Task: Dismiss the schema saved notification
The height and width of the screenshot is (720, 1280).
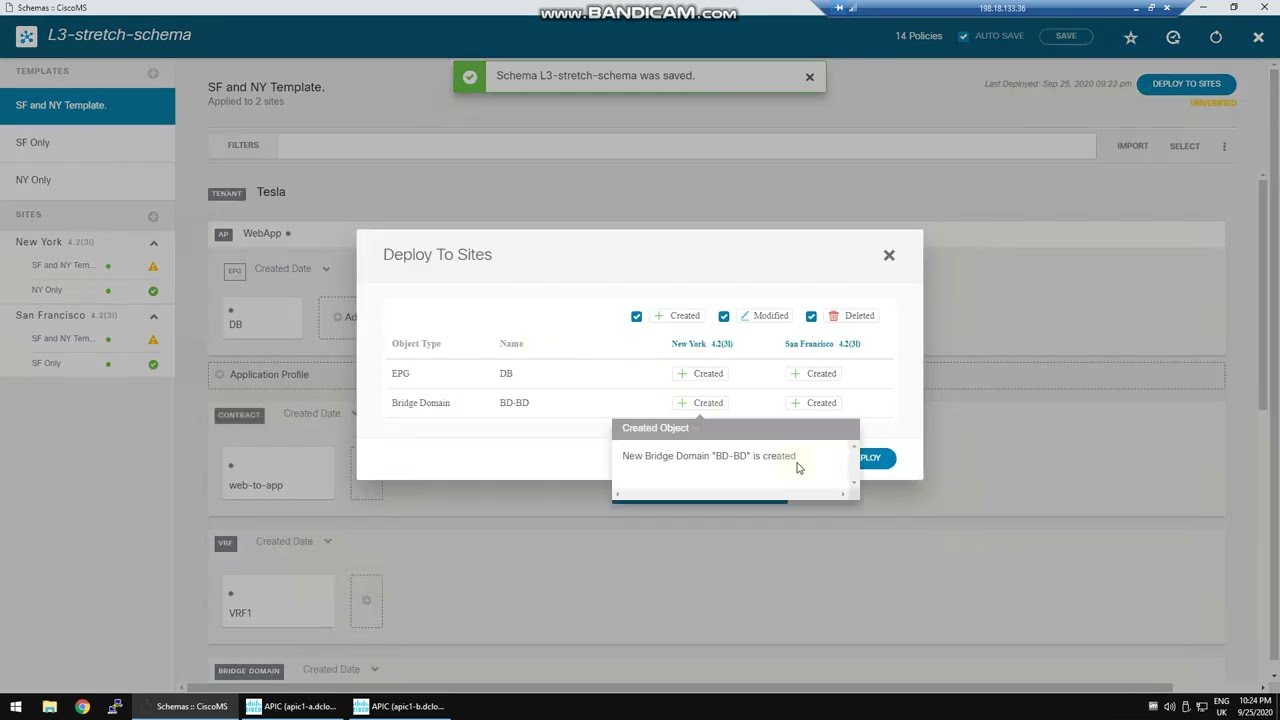Action: click(x=810, y=77)
